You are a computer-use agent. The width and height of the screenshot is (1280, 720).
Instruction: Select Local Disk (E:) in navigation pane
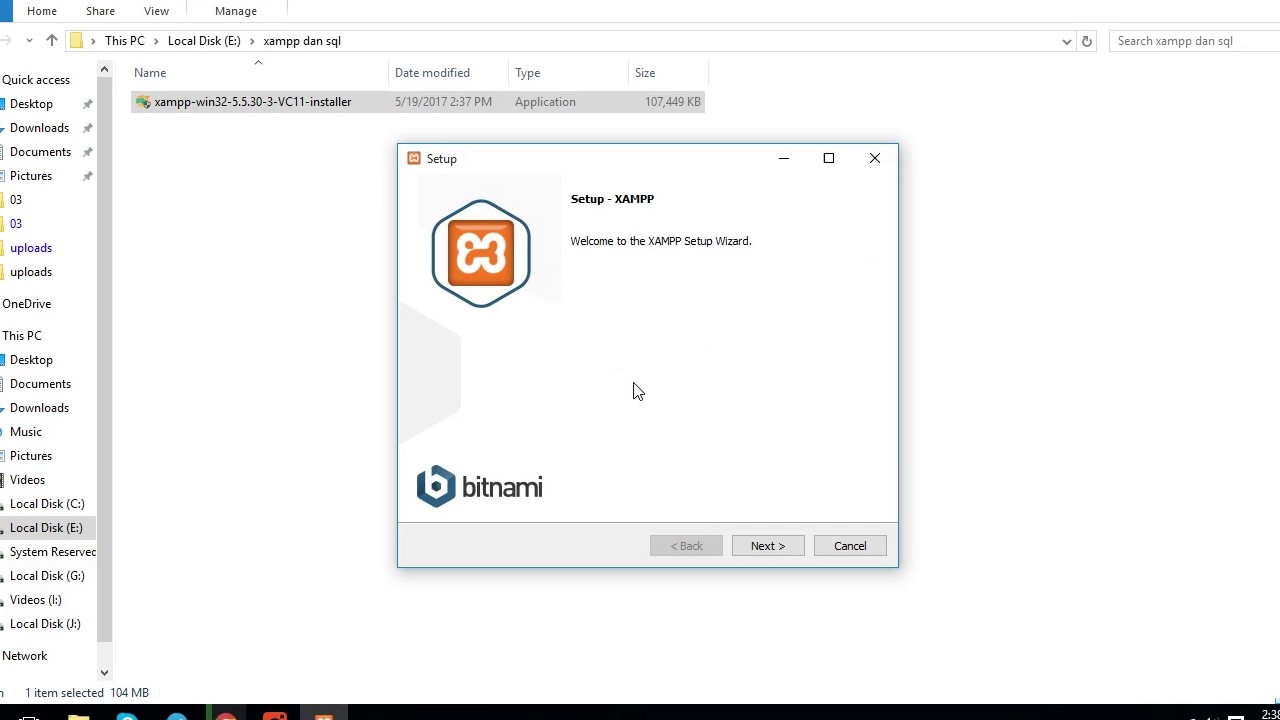(46, 528)
